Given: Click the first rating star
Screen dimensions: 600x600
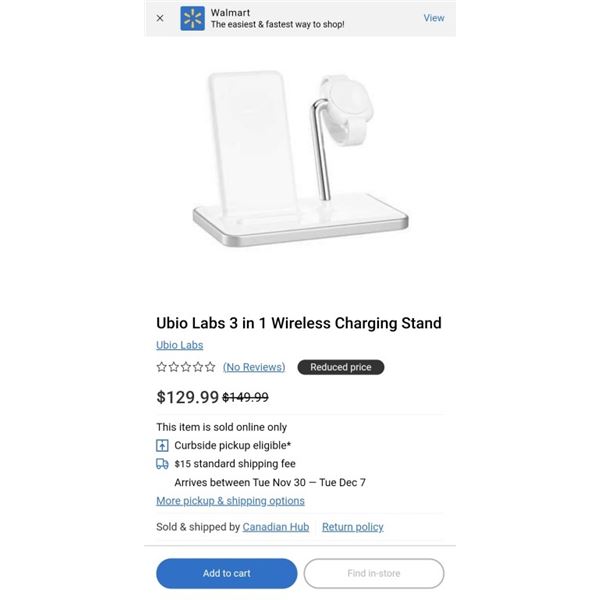Looking at the screenshot, I should pos(161,367).
